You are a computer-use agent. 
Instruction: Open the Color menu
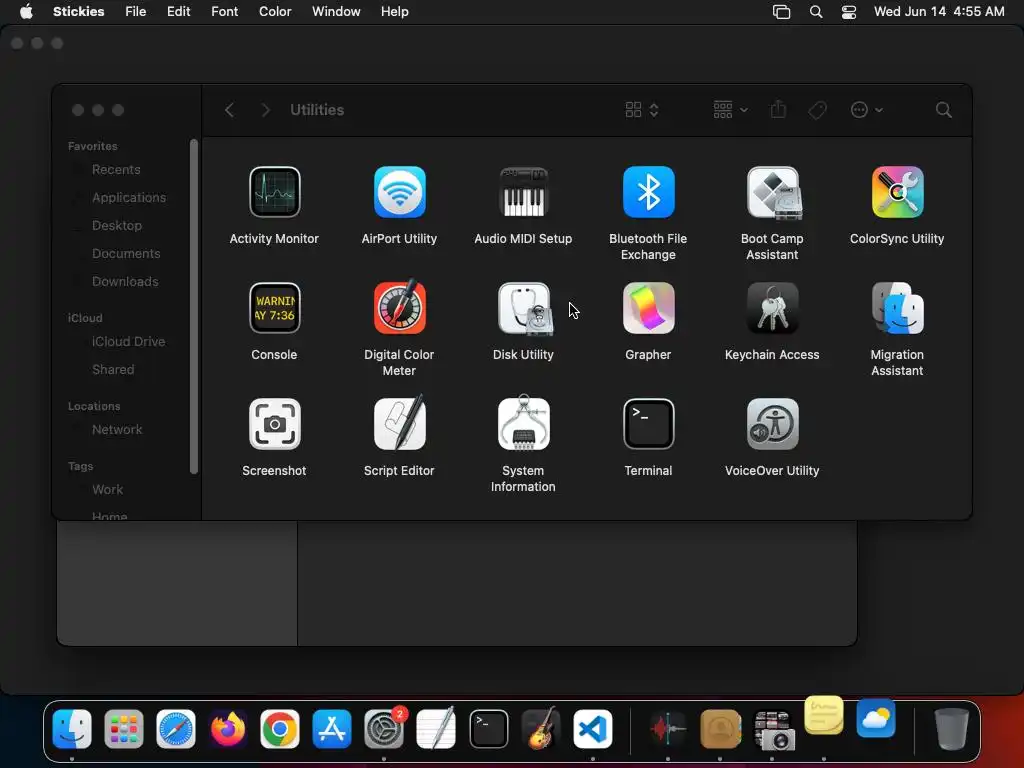[275, 12]
